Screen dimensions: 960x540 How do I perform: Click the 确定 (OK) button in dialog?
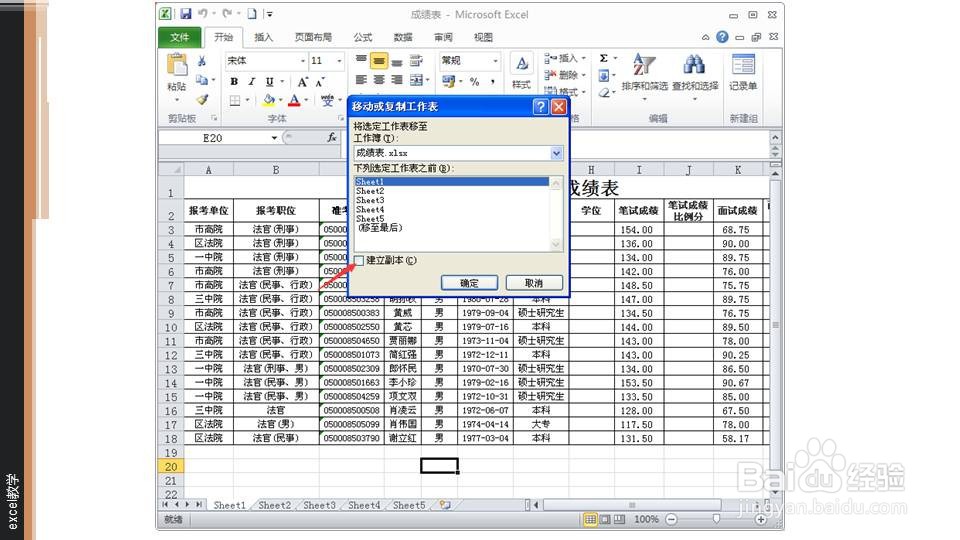[x=469, y=283]
